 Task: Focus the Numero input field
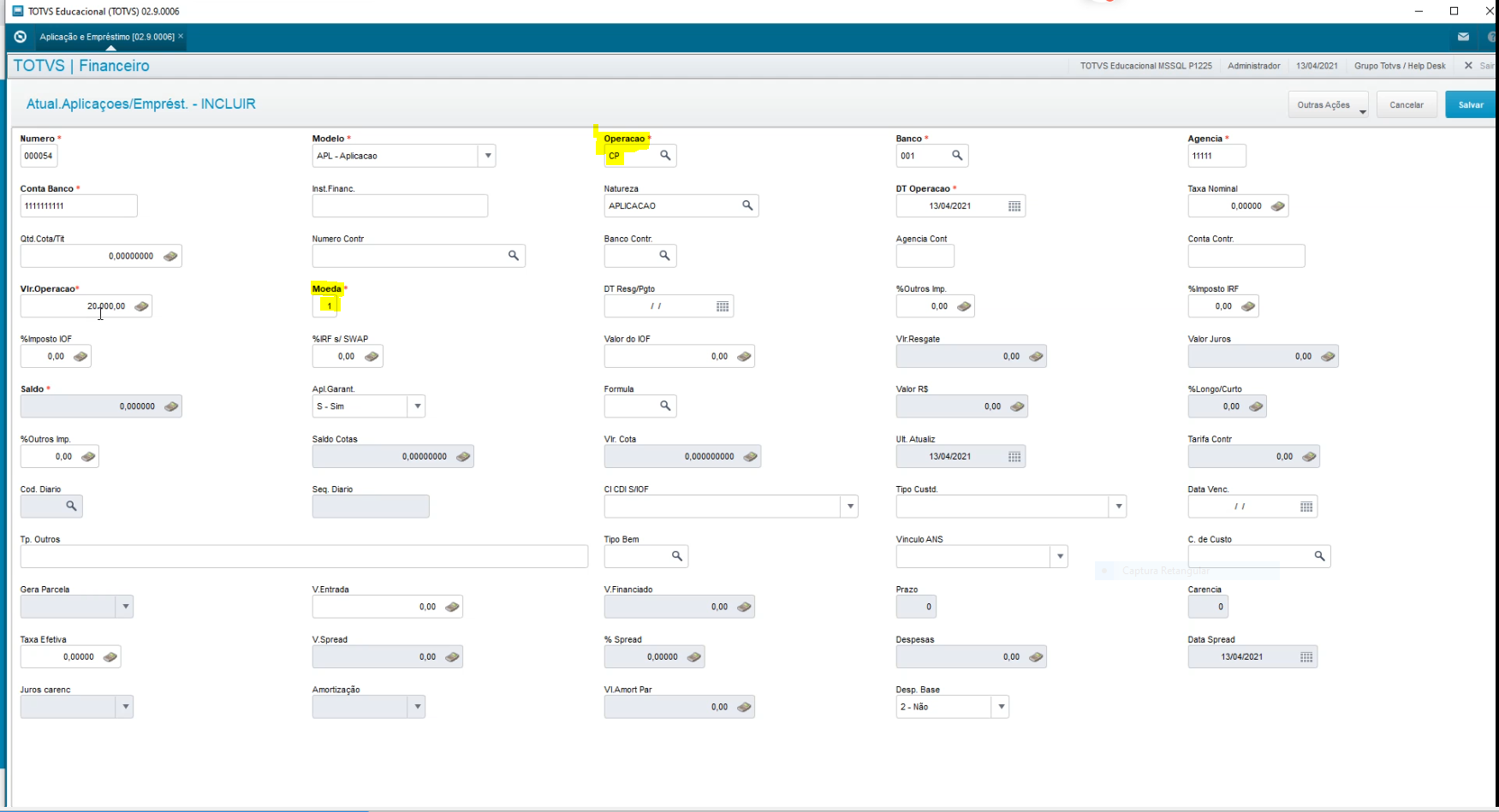pos(39,156)
